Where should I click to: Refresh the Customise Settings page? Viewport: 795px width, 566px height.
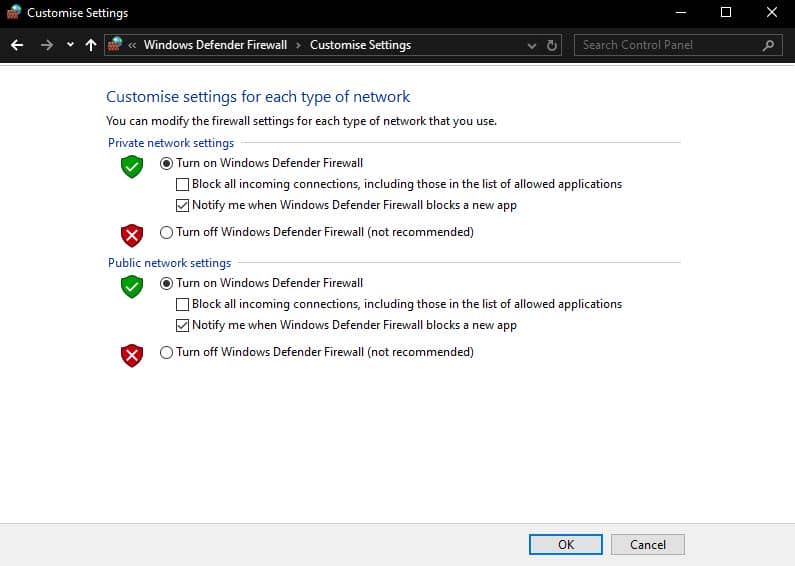(x=552, y=46)
